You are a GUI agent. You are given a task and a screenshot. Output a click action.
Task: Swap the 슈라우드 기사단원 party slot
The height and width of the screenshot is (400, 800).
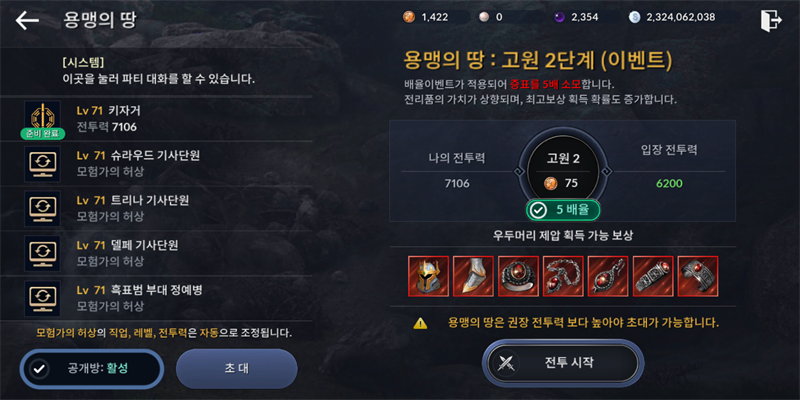[42, 164]
